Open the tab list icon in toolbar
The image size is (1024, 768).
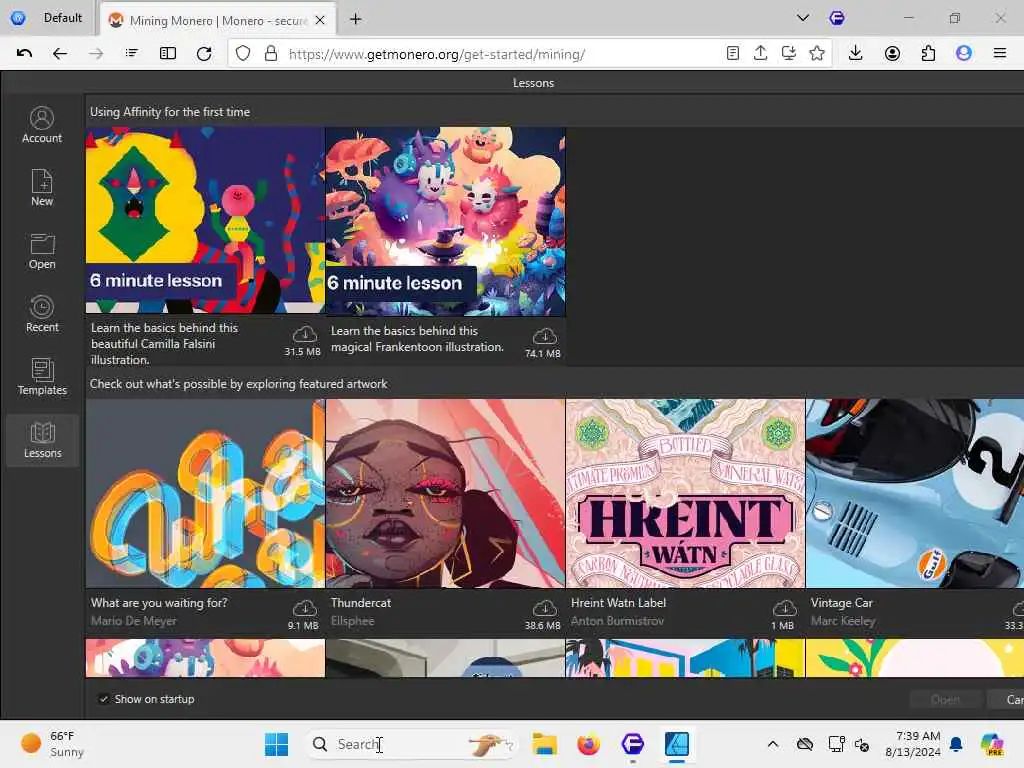click(131, 54)
